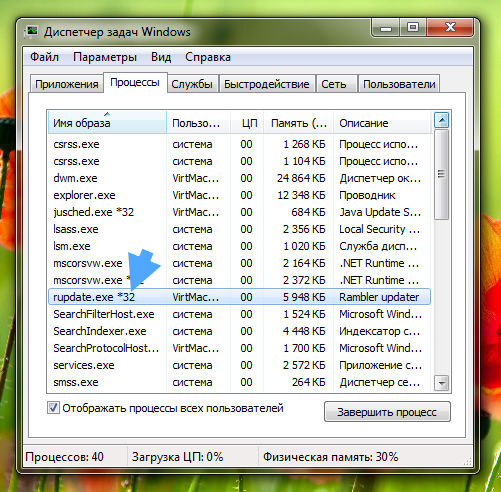The width and height of the screenshot is (501, 492).
Task: Open the Быстродействие tab
Action: pos(267,84)
